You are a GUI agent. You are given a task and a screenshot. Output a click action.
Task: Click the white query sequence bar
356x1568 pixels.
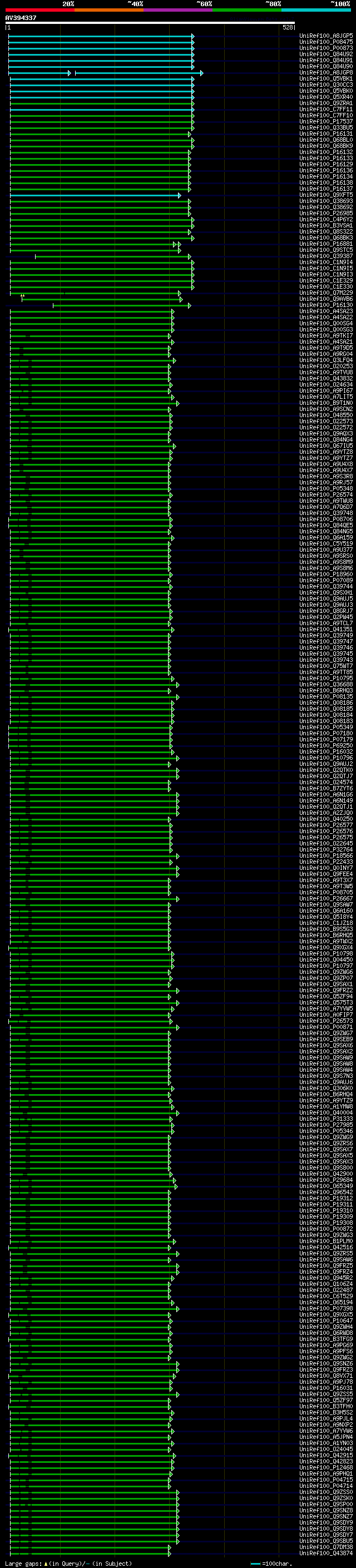[150, 23]
